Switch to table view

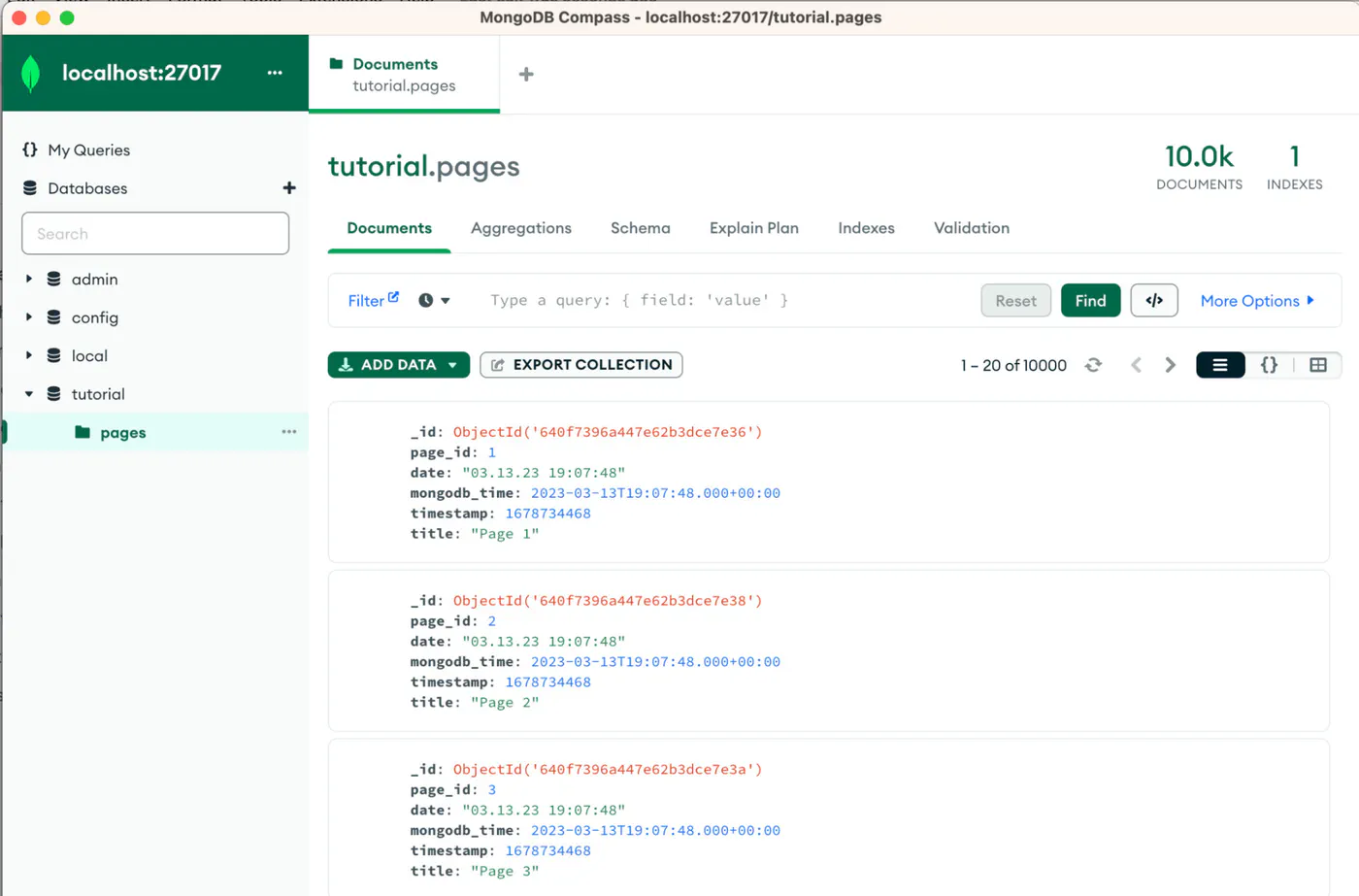click(x=1318, y=365)
